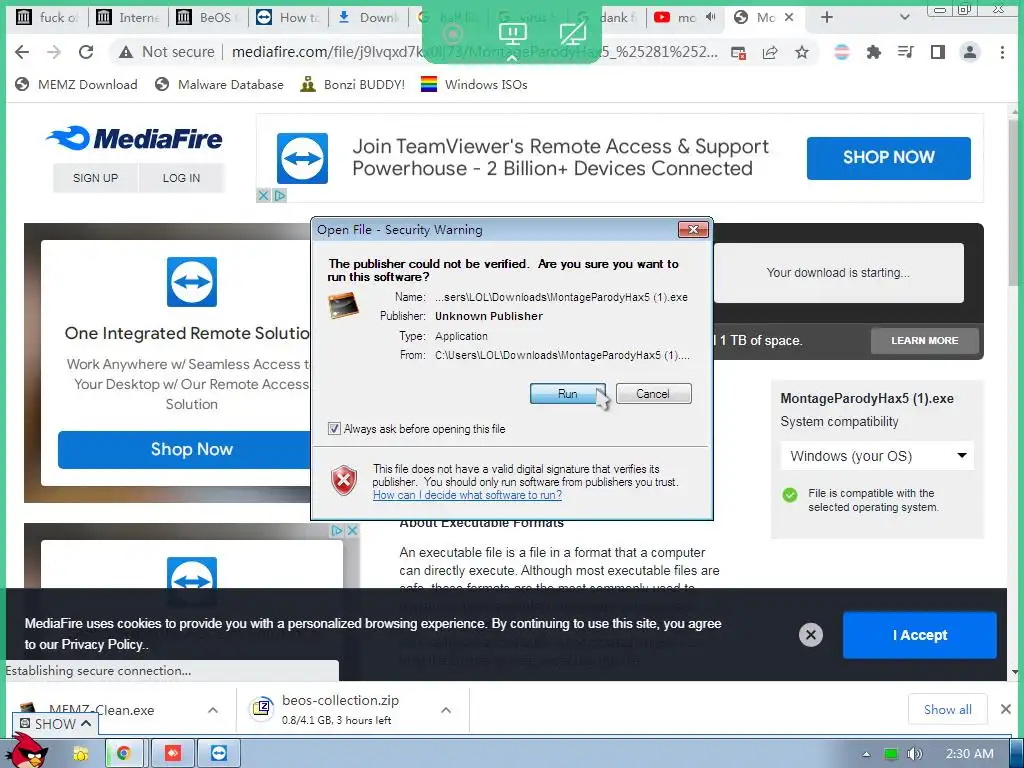Show hidden system tray icons
The image size is (1024, 768).
tap(866, 754)
